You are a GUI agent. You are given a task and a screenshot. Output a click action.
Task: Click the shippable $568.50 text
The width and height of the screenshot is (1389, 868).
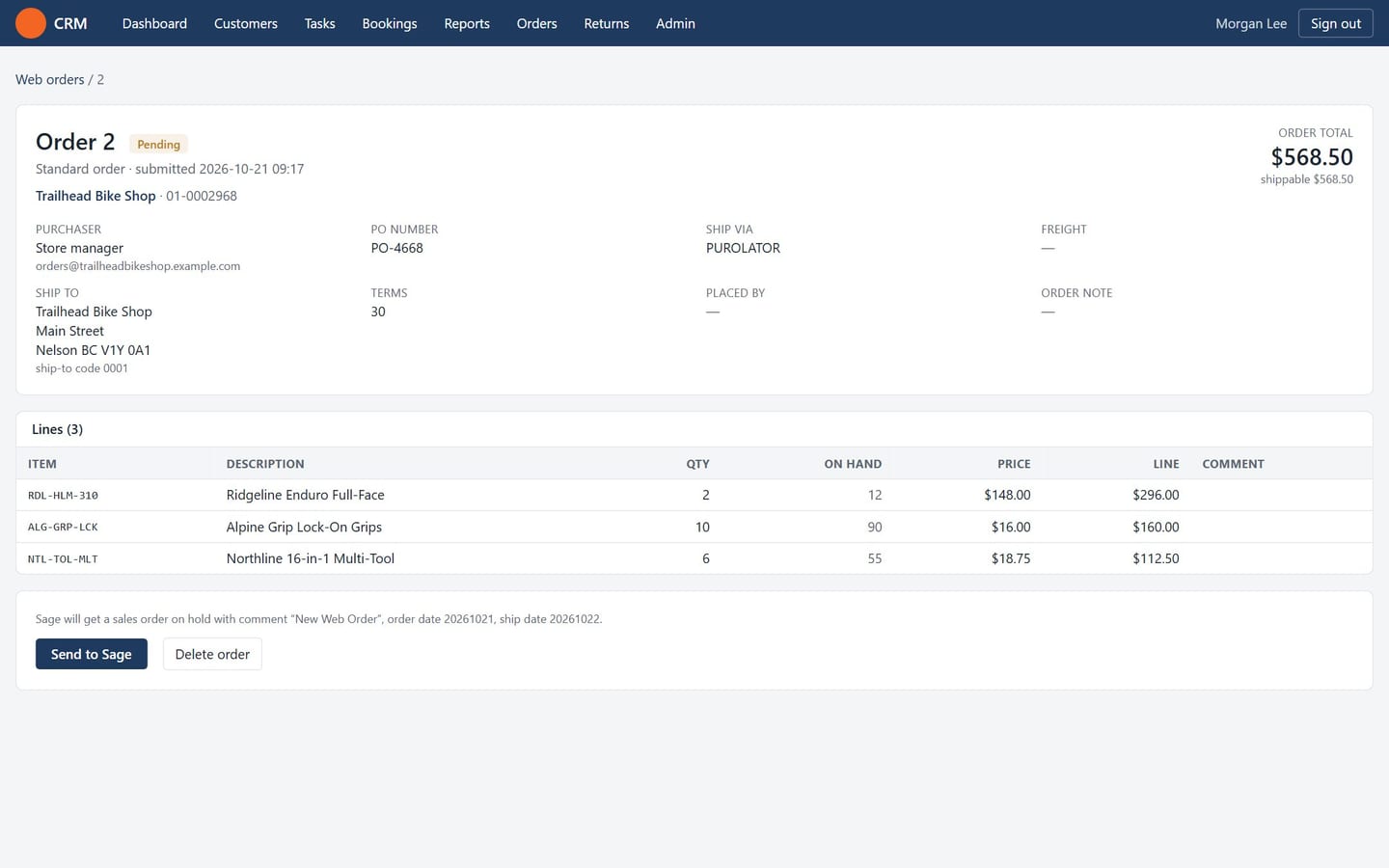click(1307, 179)
